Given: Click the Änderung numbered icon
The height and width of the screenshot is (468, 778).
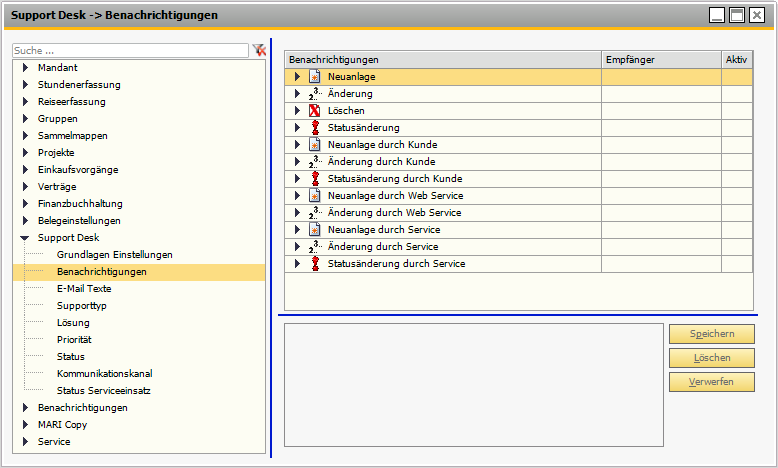Looking at the screenshot, I should (x=315, y=93).
